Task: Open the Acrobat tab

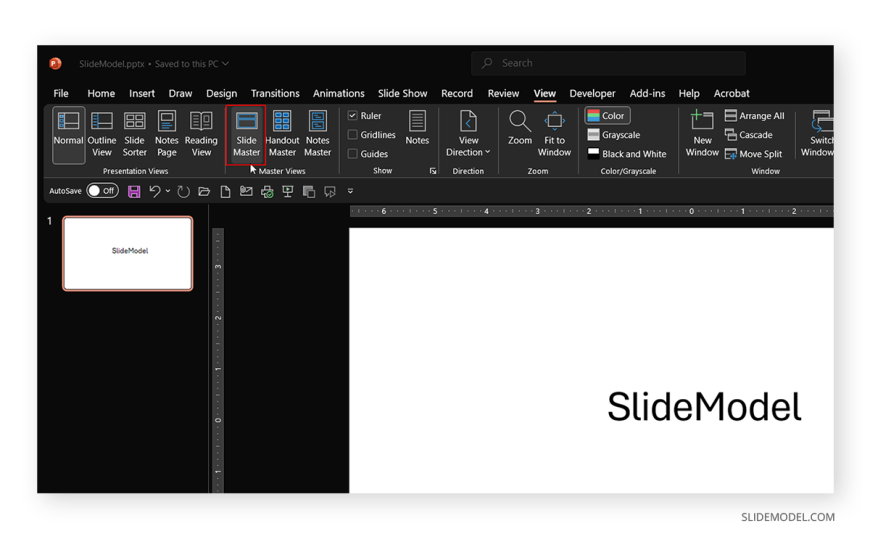Action: (731, 93)
